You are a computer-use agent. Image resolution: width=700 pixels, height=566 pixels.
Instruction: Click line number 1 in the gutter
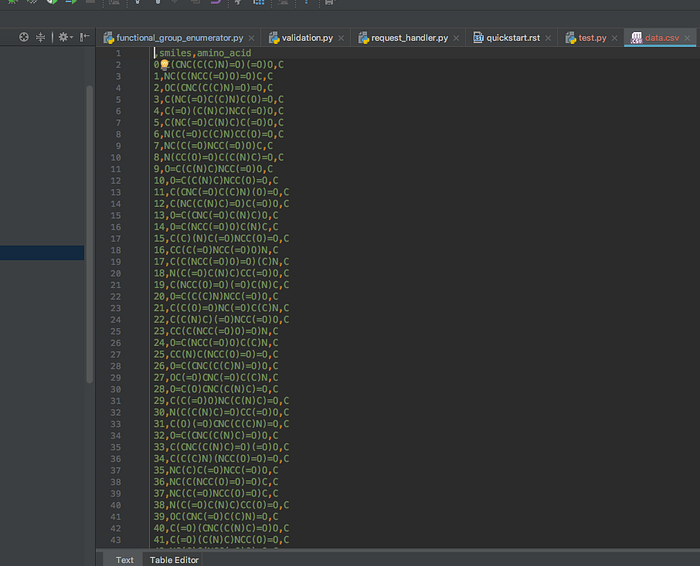coord(118,53)
